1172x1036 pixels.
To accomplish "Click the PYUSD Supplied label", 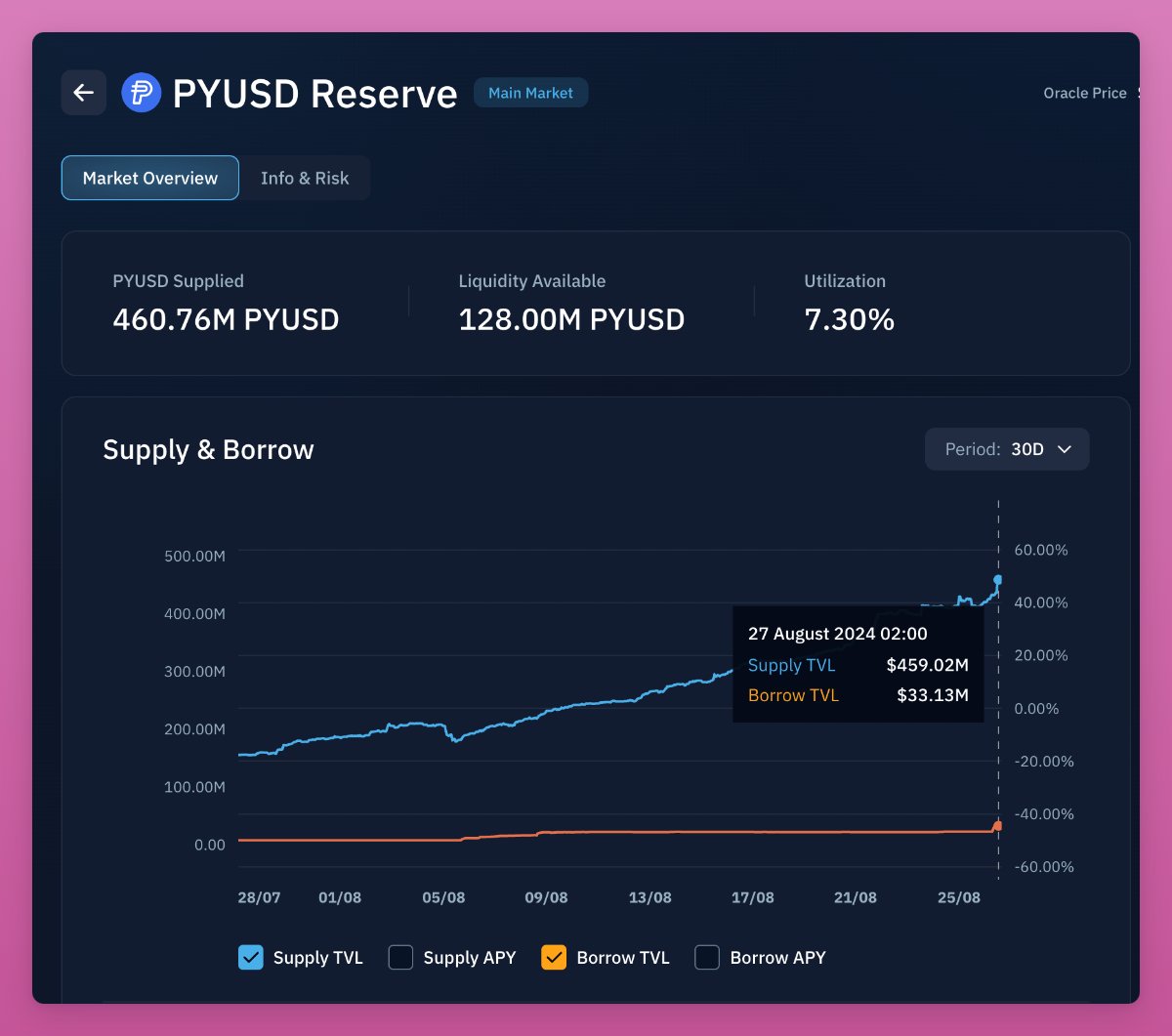I will click(178, 280).
